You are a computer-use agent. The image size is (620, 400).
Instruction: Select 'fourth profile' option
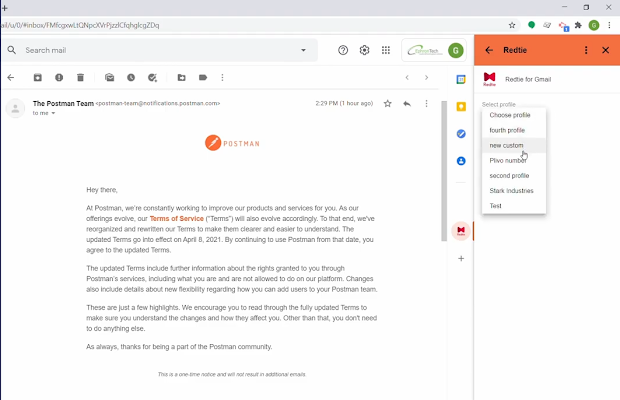[514, 130]
